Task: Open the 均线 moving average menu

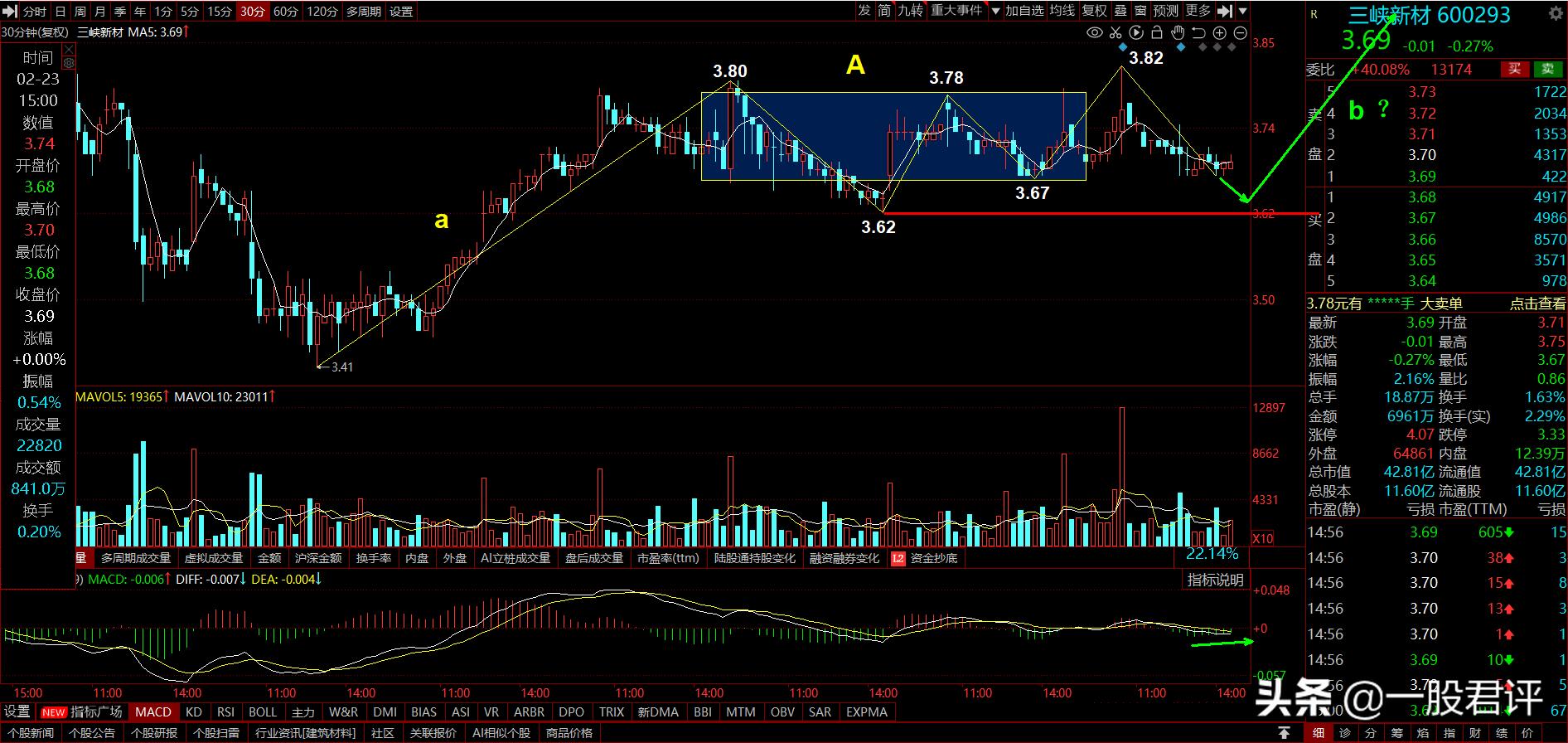Action: click(x=1062, y=11)
